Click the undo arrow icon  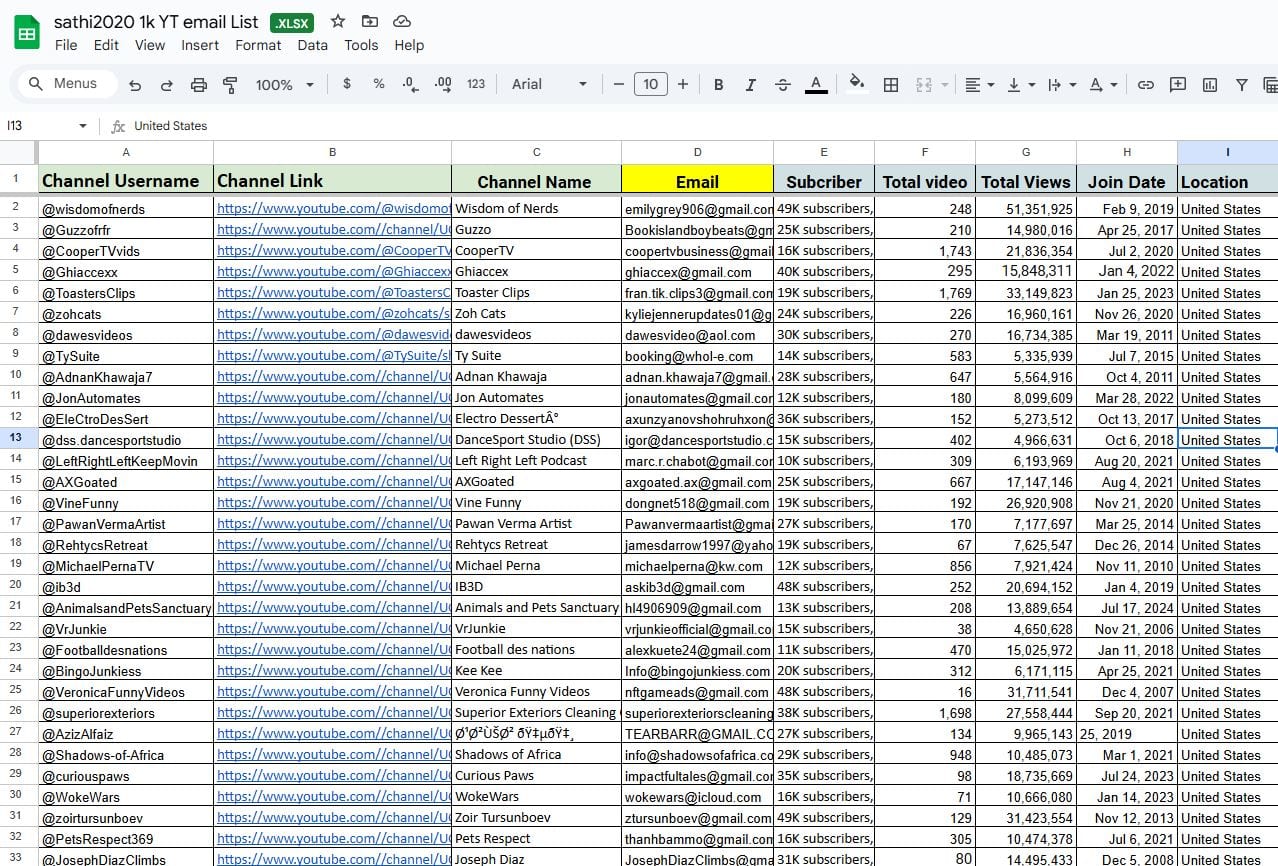click(x=135, y=85)
